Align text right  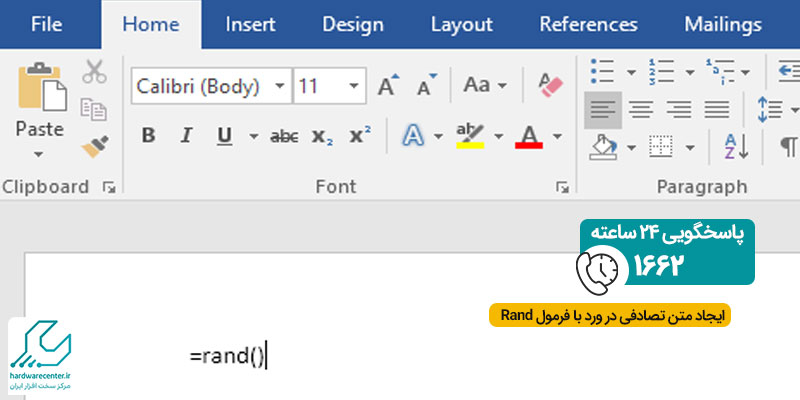679,109
